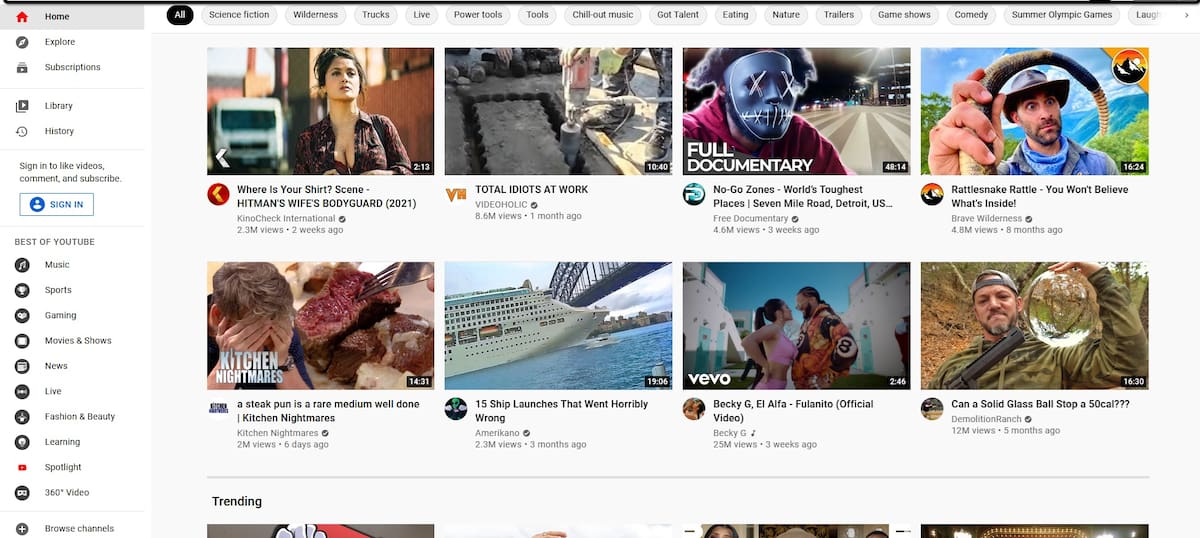Open the Sports trophy icon
1200x538 pixels.
click(x=22, y=290)
